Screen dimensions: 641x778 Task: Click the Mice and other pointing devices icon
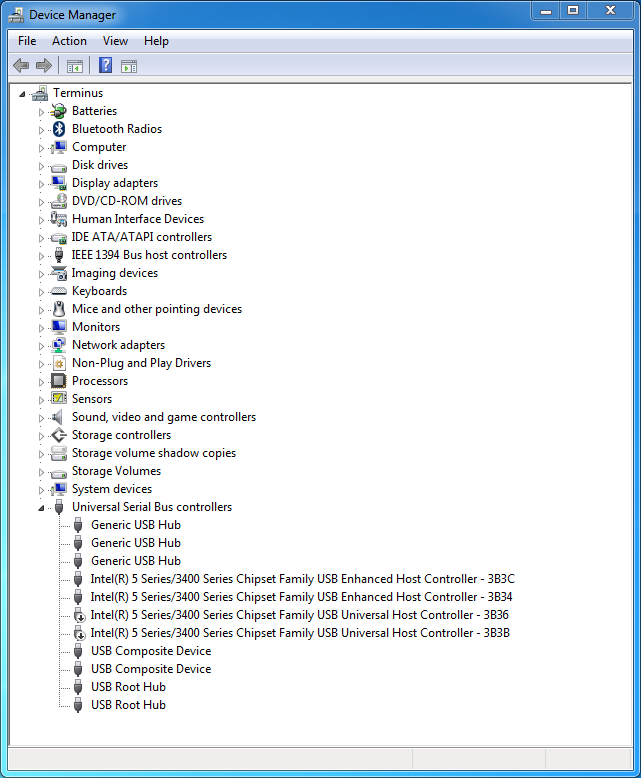pos(59,309)
